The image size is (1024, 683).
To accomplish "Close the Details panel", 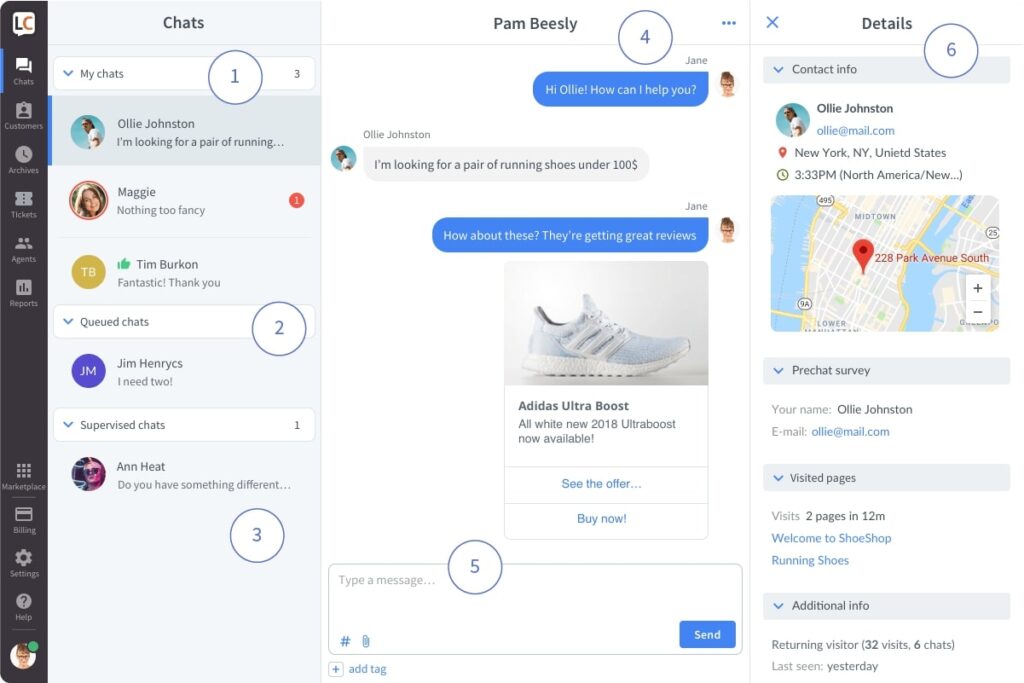I will pyautogui.click(x=771, y=23).
